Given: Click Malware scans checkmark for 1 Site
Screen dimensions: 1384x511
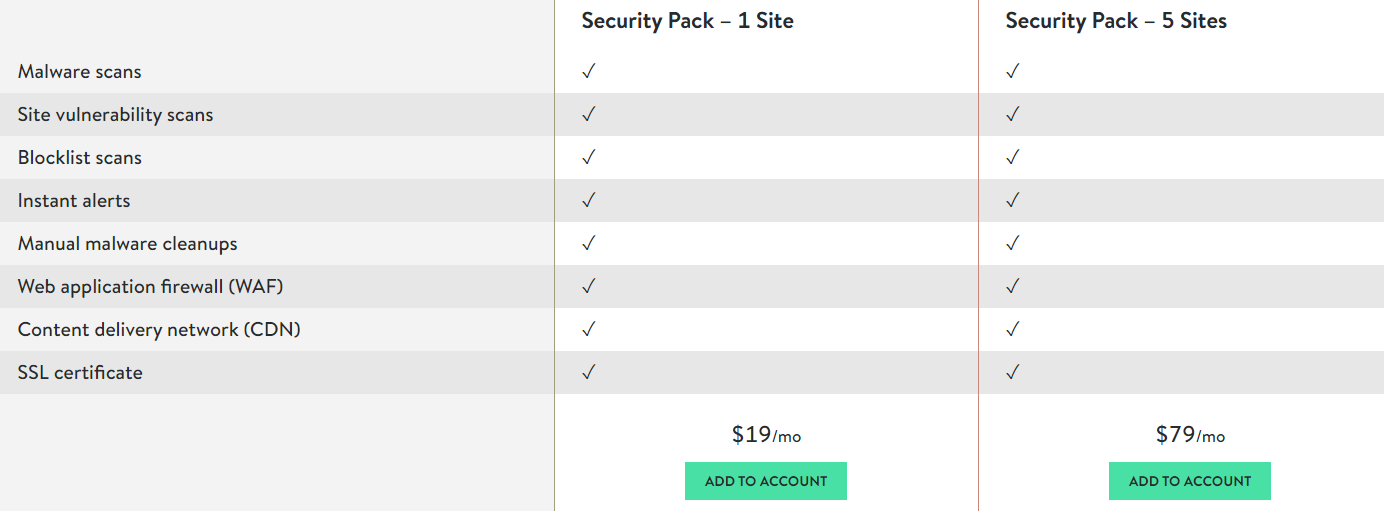Looking at the screenshot, I should [589, 71].
